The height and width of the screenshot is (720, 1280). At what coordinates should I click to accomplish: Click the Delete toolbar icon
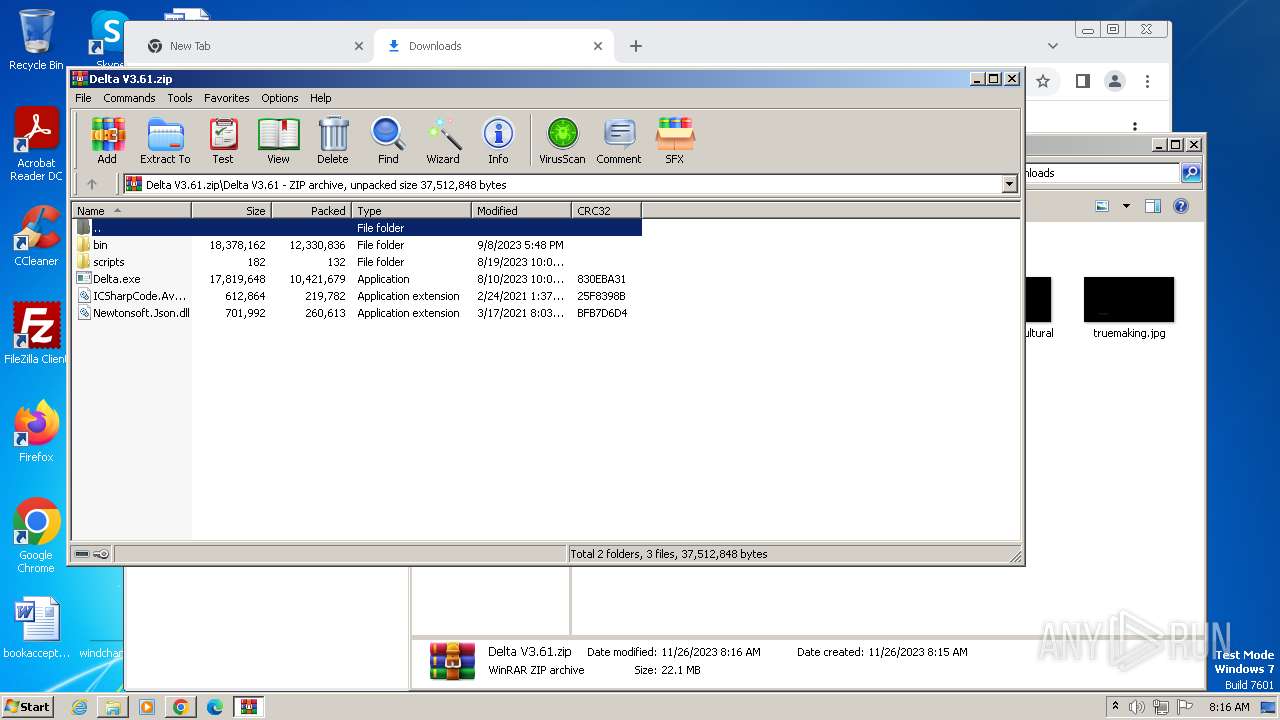[x=333, y=140]
